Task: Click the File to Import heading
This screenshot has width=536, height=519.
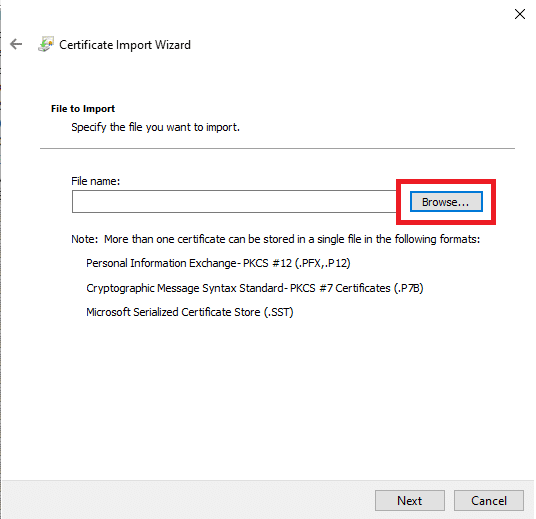Action: click(x=83, y=109)
